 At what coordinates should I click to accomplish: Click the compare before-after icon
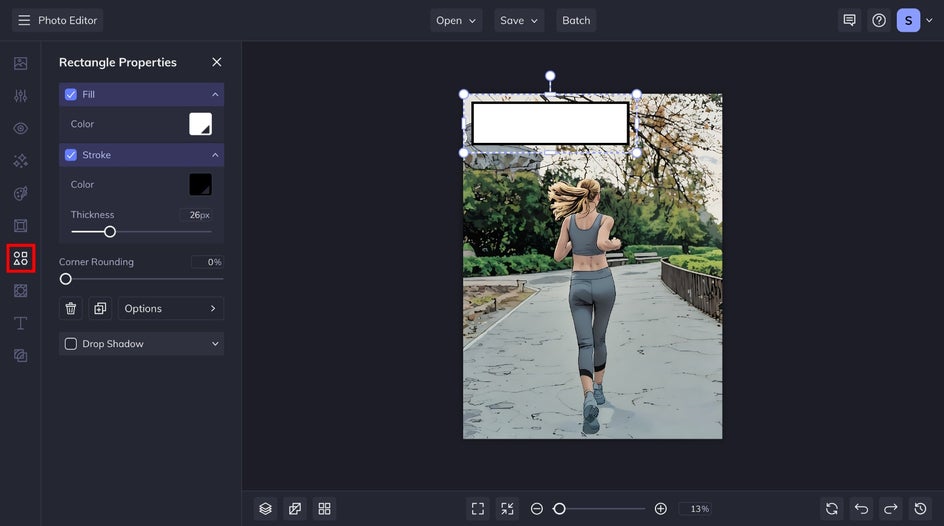(295, 509)
